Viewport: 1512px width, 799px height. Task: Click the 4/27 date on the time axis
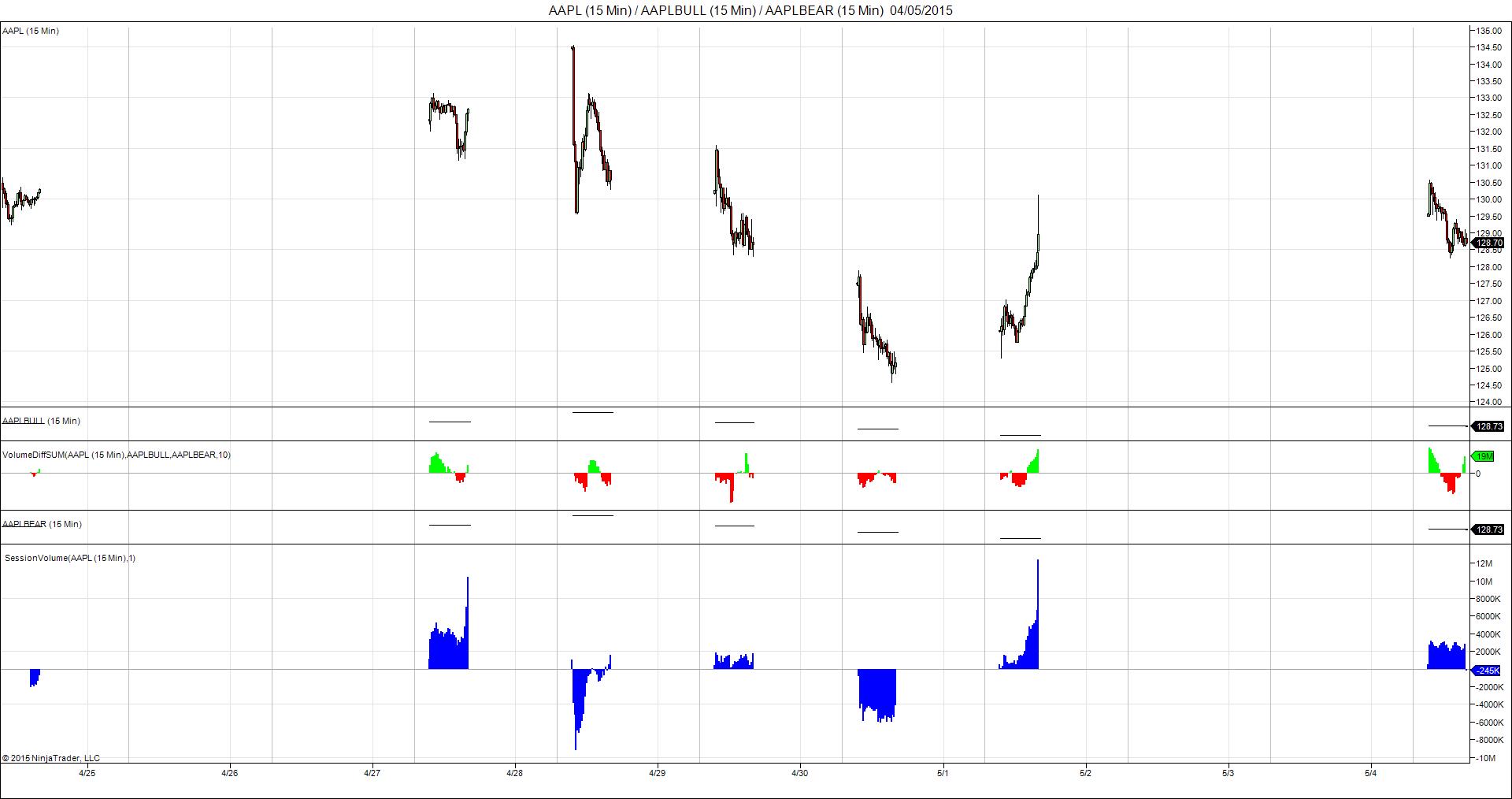coord(372,773)
